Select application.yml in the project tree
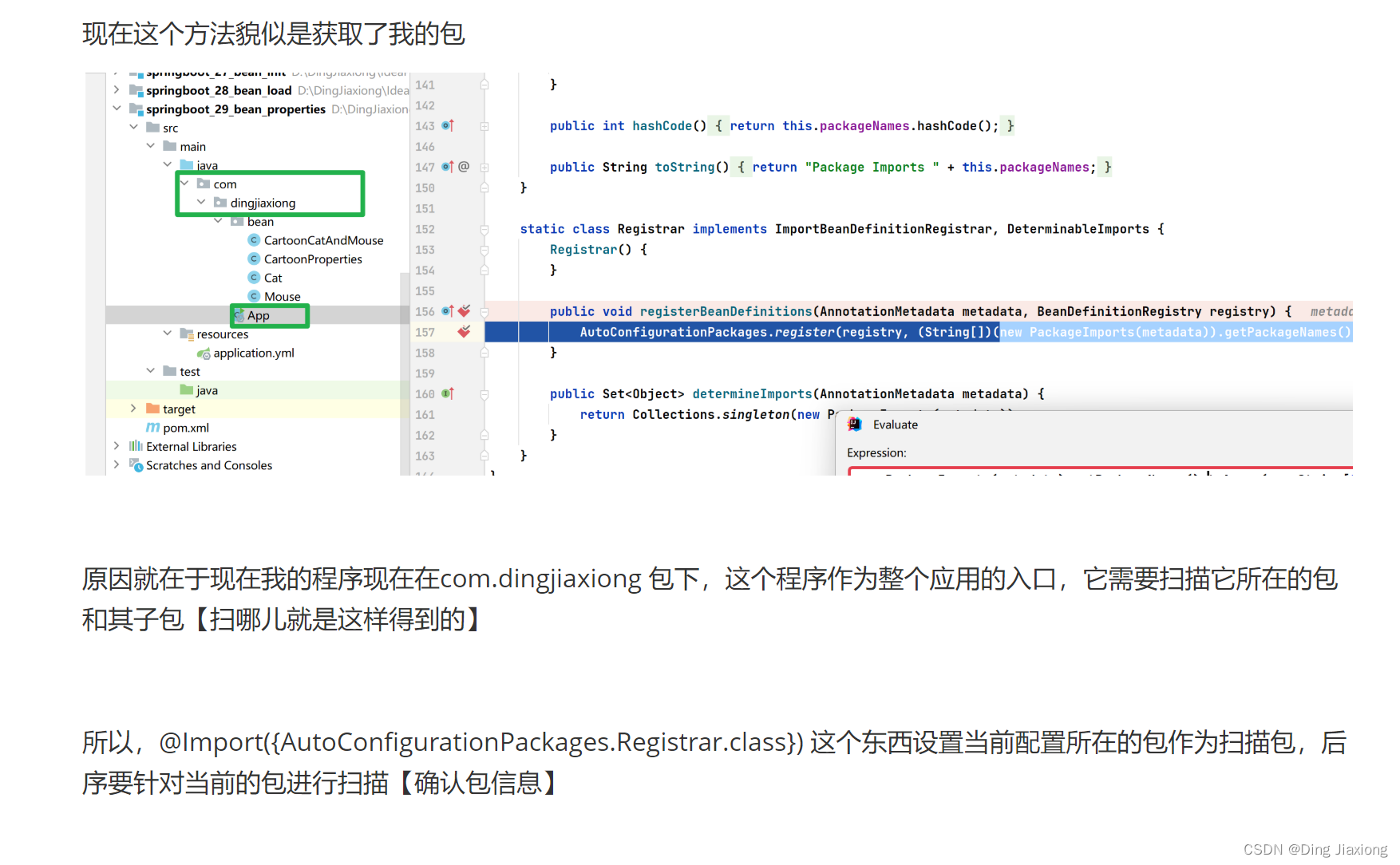The height and width of the screenshot is (865, 1400). (x=254, y=353)
